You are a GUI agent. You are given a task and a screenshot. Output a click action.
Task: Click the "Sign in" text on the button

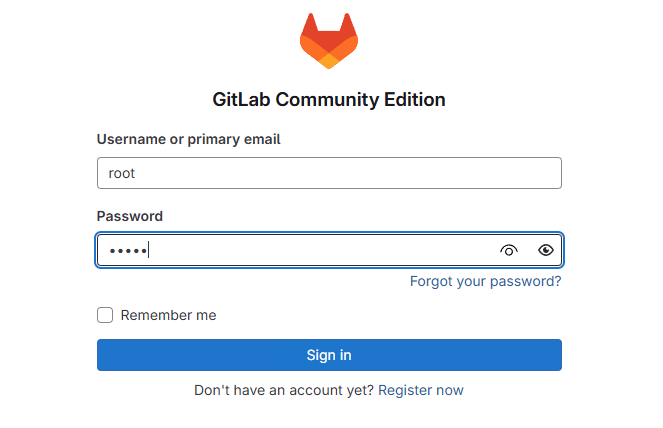click(329, 355)
